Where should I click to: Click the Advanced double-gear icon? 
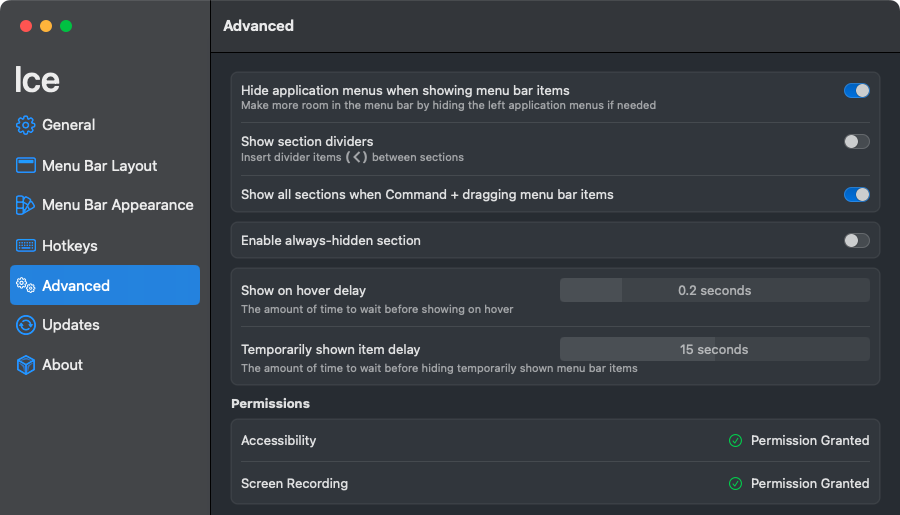click(25, 285)
